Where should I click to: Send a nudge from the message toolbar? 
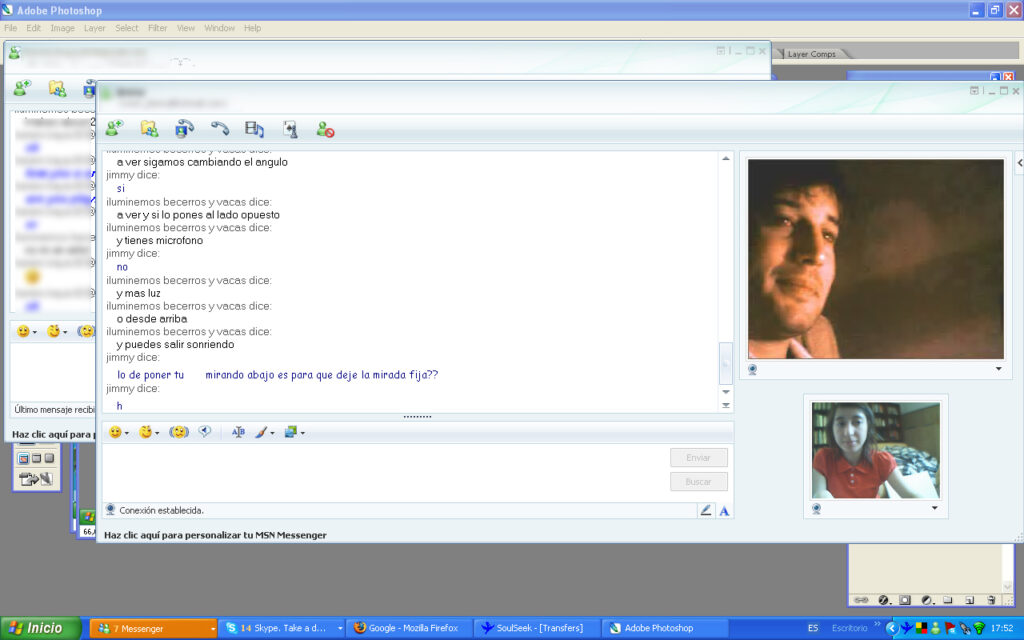coord(179,432)
